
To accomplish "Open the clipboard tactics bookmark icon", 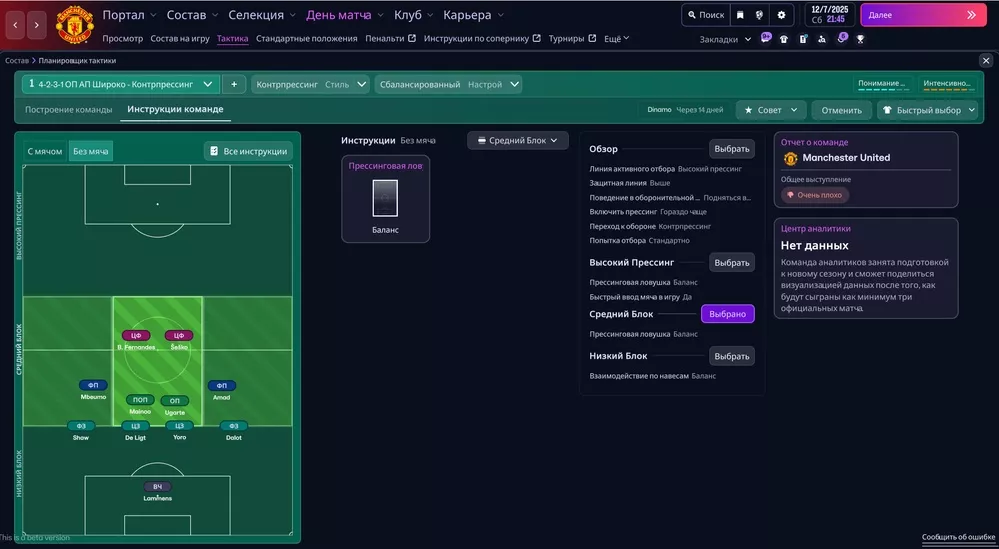I will [803, 39].
